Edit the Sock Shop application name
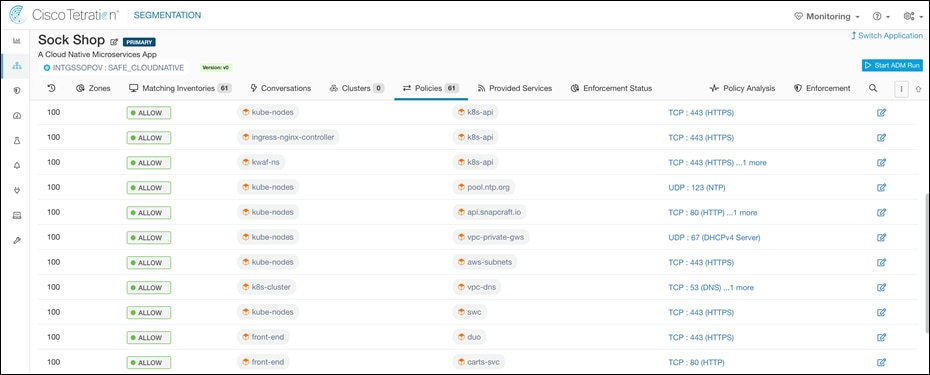Viewport: 930px width, 375px height. pos(114,42)
